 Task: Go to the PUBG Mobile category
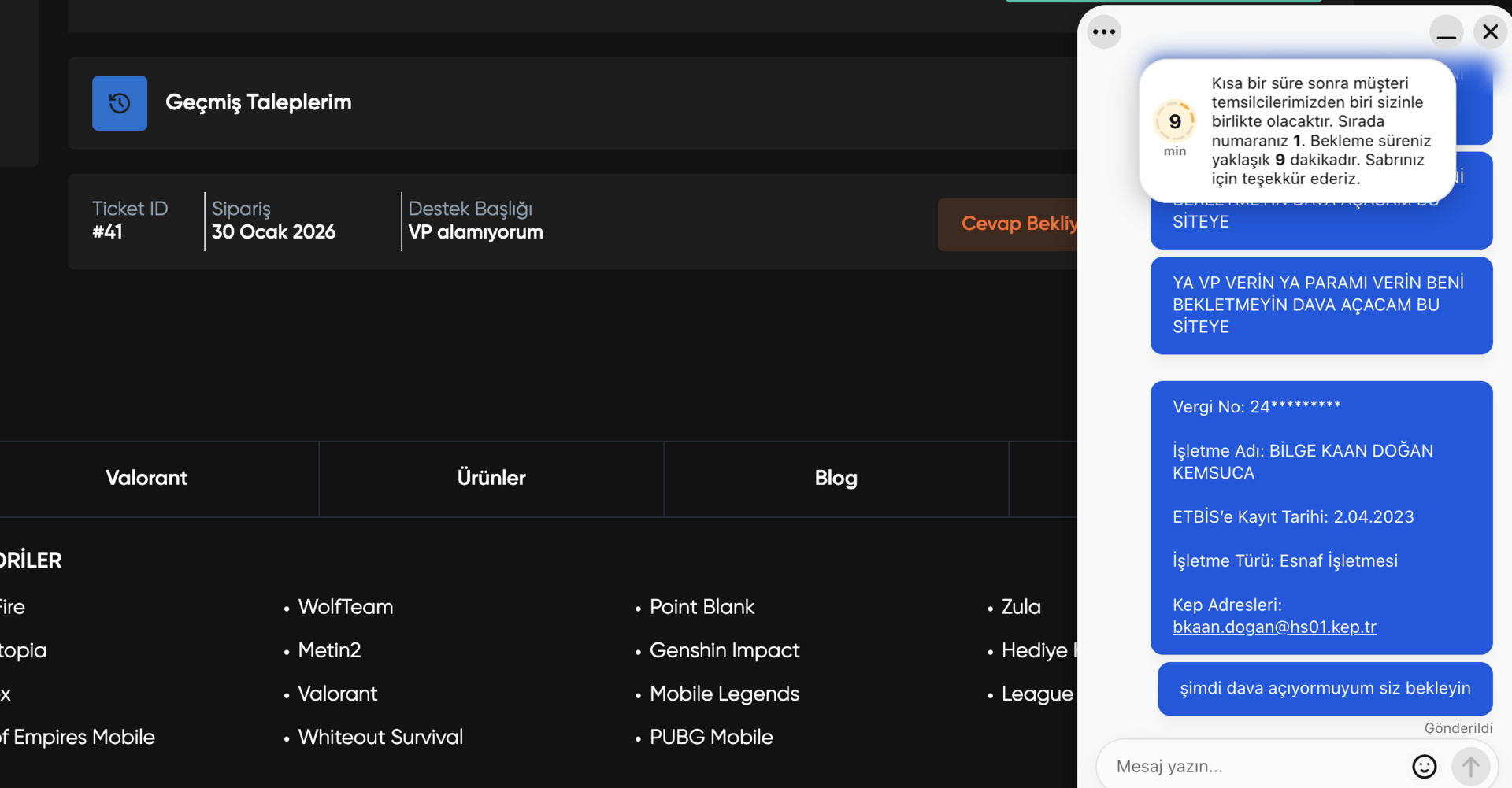tap(710, 737)
